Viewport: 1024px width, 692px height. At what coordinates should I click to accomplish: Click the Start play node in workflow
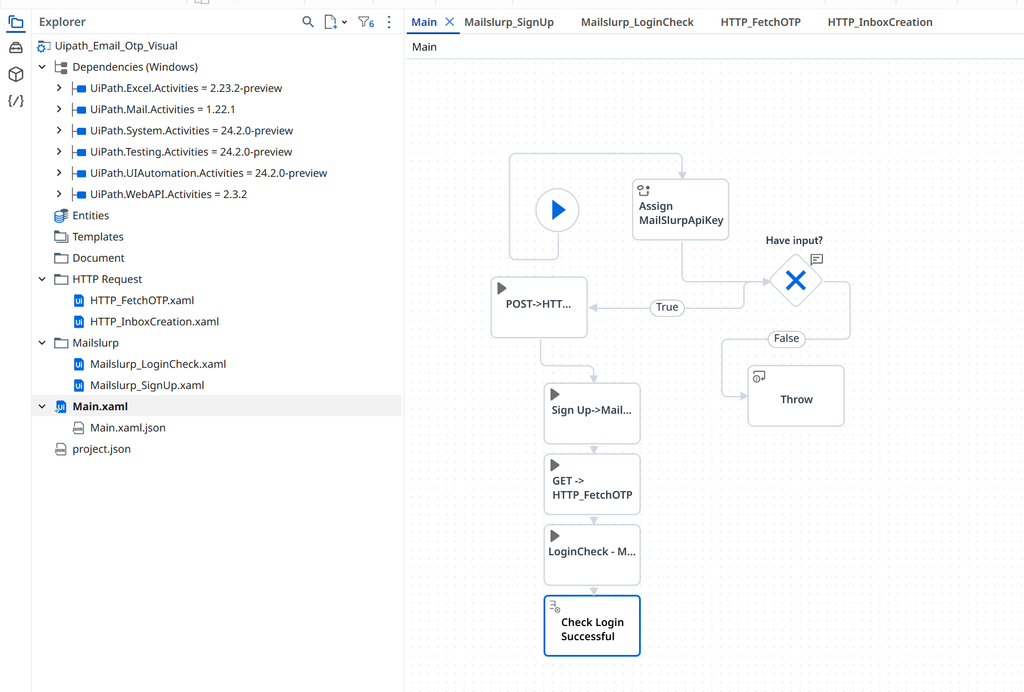pyautogui.click(x=557, y=210)
